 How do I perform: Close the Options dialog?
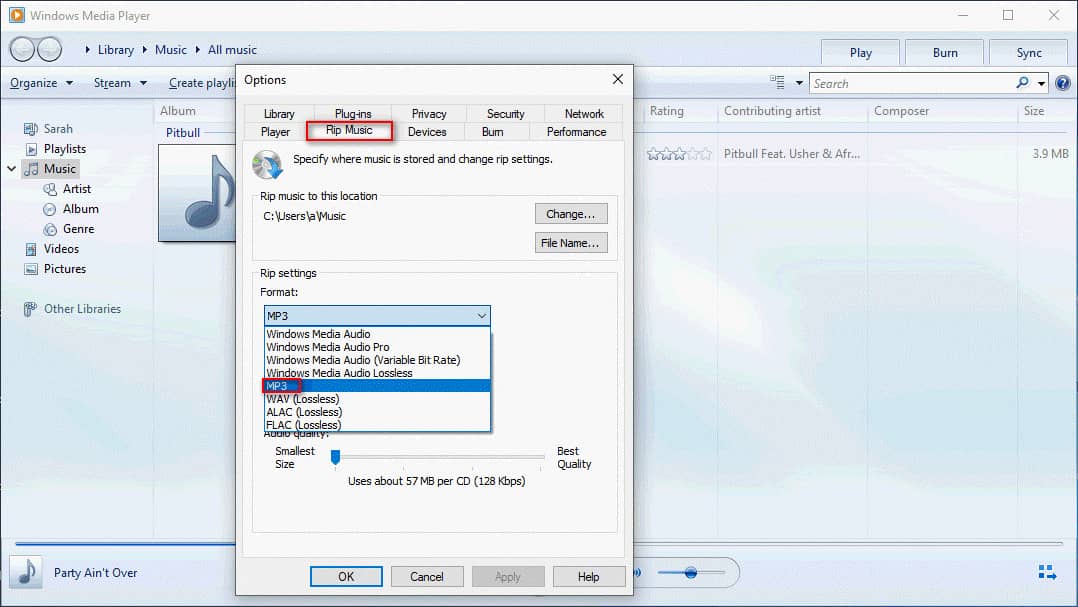(617, 79)
